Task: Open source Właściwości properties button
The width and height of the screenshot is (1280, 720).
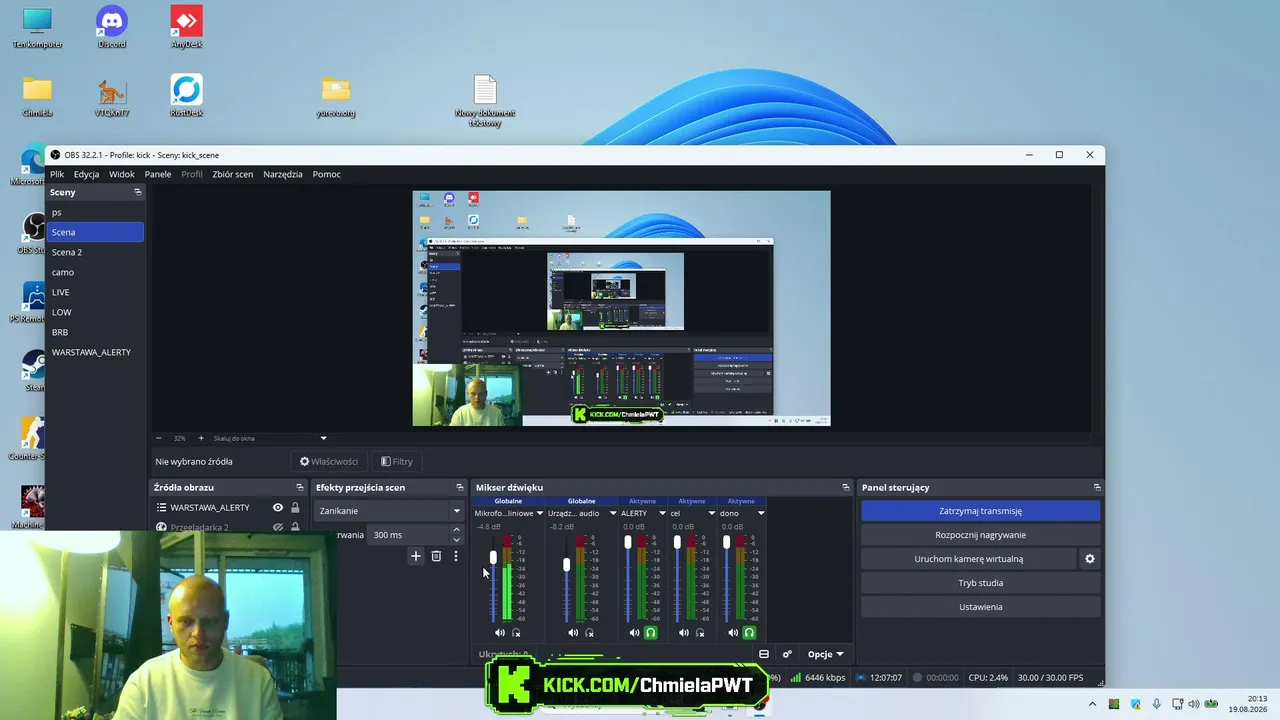Action: pyautogui.click(x=329, y=462)
